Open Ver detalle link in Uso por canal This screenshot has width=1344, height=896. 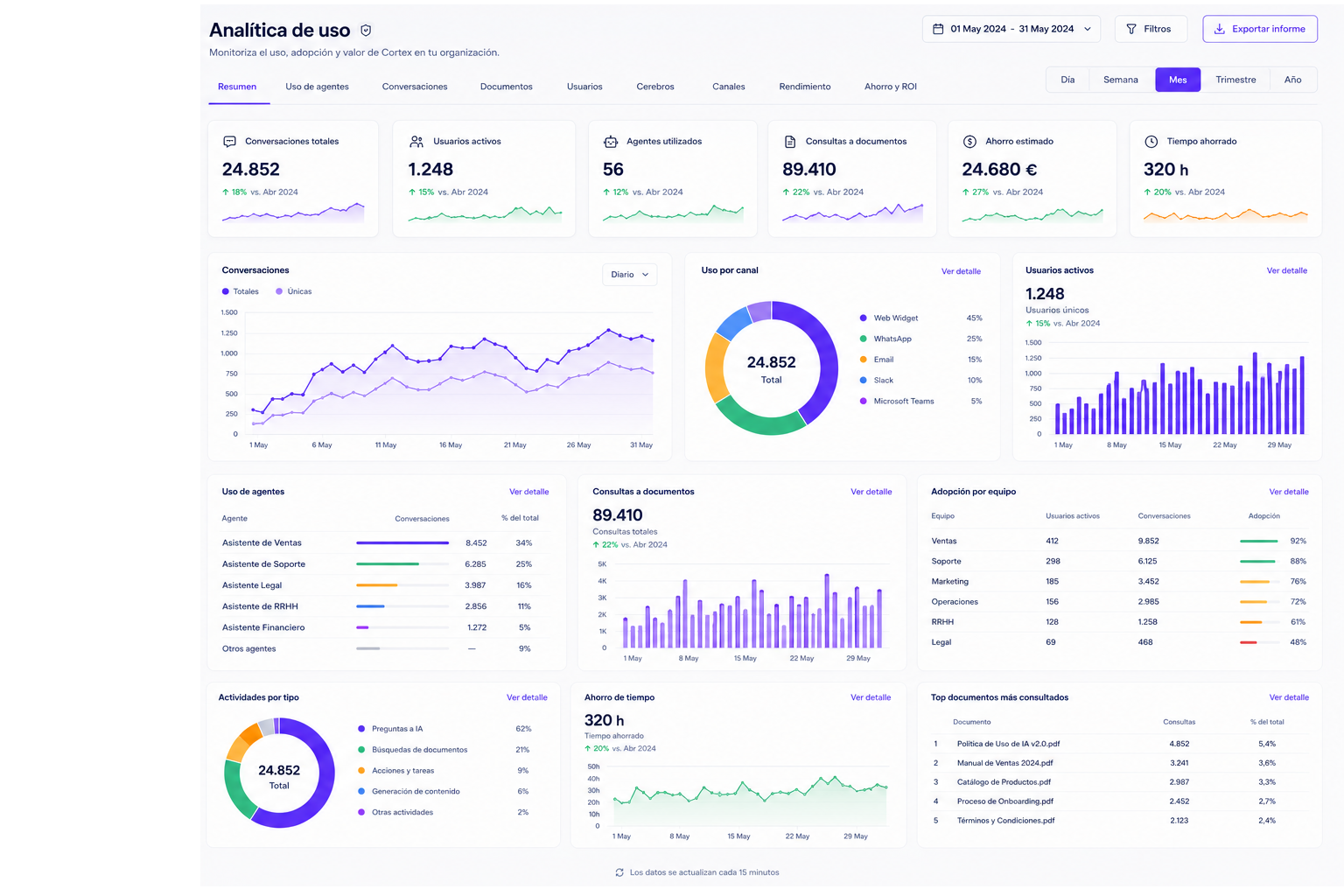(x=961, y=271)
